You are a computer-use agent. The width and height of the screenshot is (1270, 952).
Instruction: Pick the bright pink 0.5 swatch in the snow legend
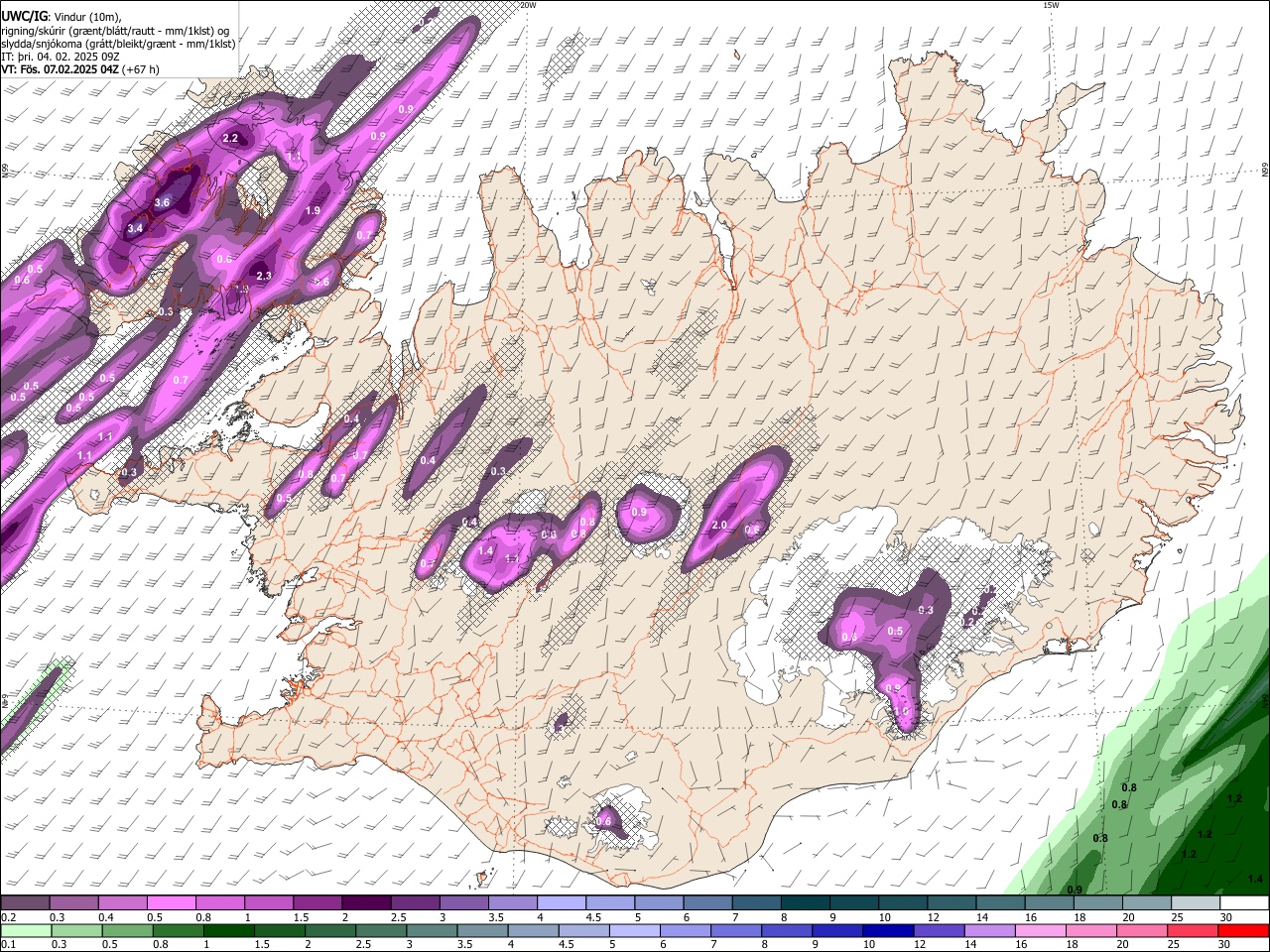[171, 903]
